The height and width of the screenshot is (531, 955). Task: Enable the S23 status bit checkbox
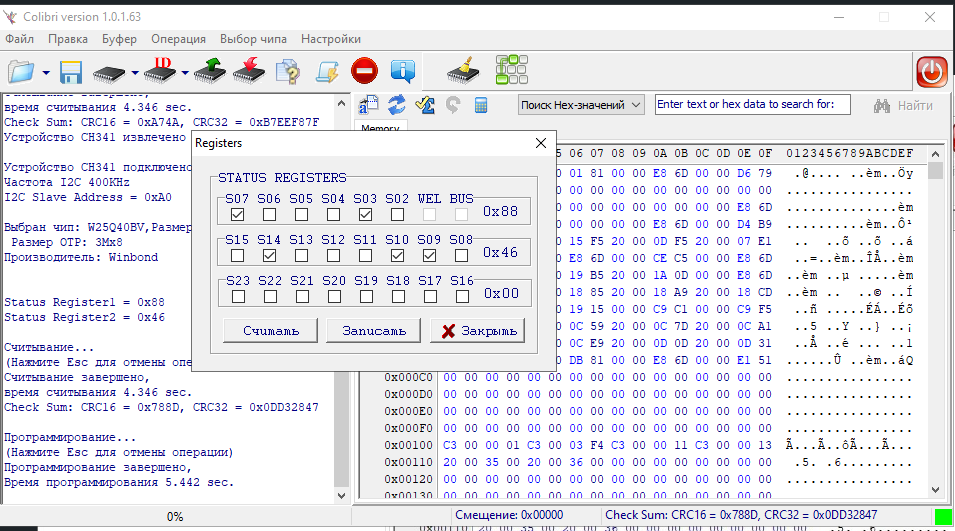(x=237, y=296)
